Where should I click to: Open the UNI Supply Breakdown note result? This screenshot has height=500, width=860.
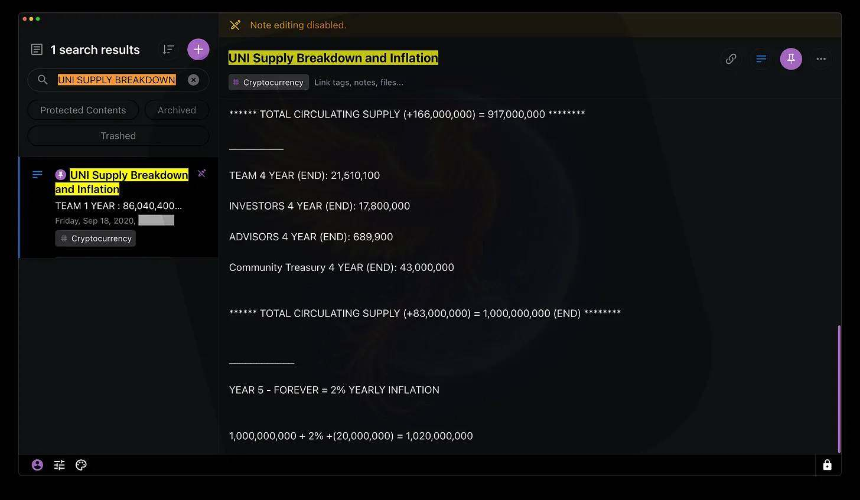click(x=121, y=182)
